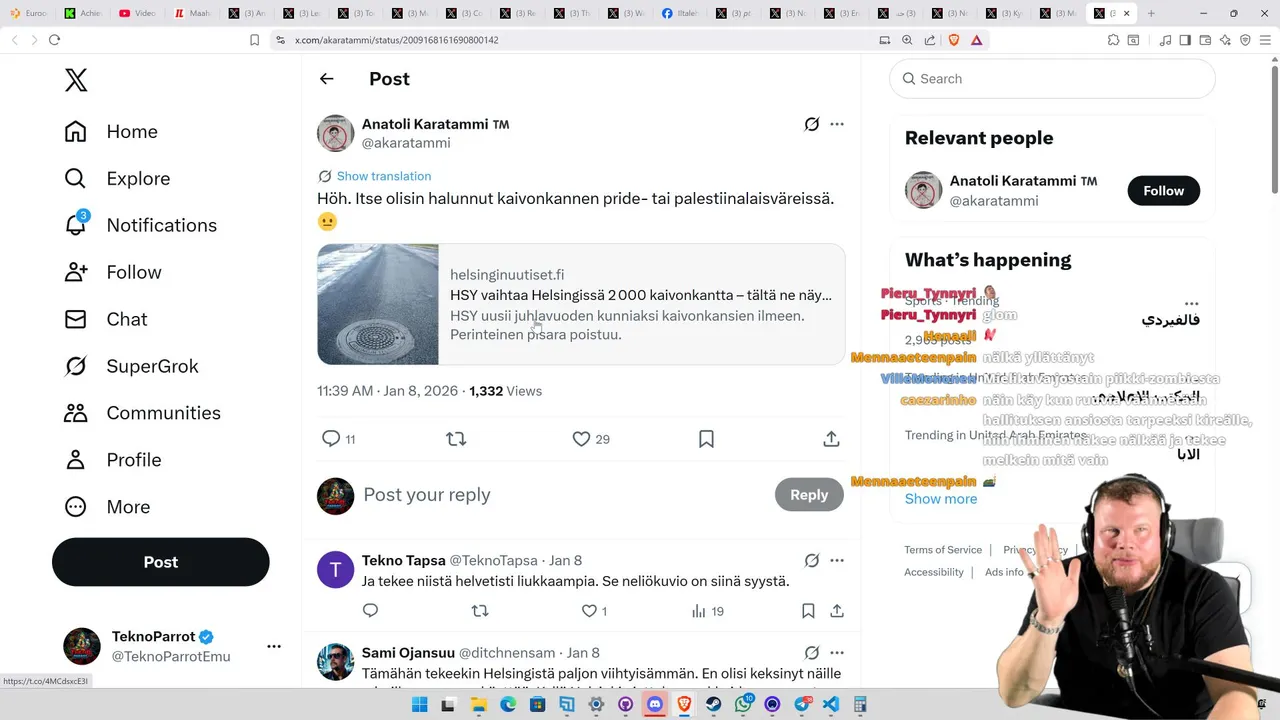
Task: Open Chat in the sidebar
Action: click(x=106, y=319)
